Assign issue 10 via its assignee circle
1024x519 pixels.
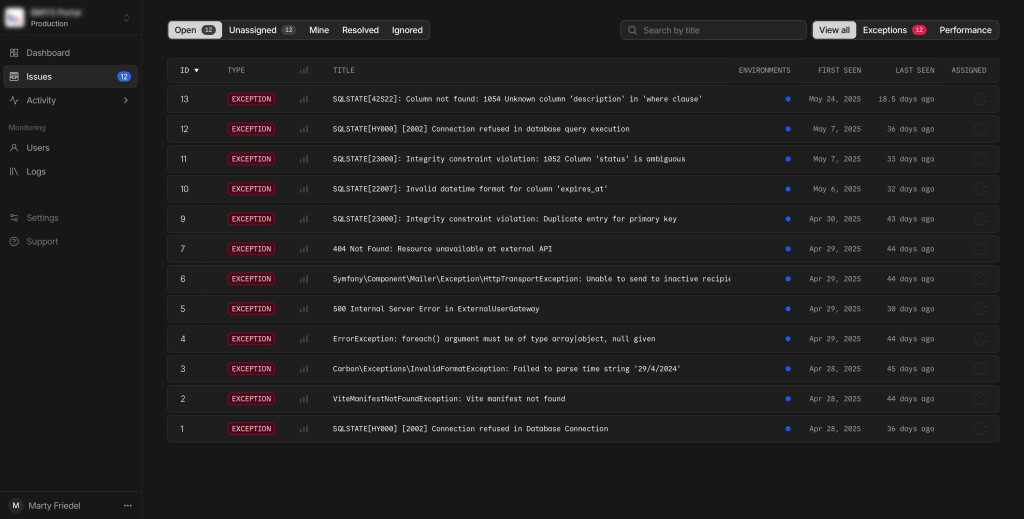click(x=980, y=189)
